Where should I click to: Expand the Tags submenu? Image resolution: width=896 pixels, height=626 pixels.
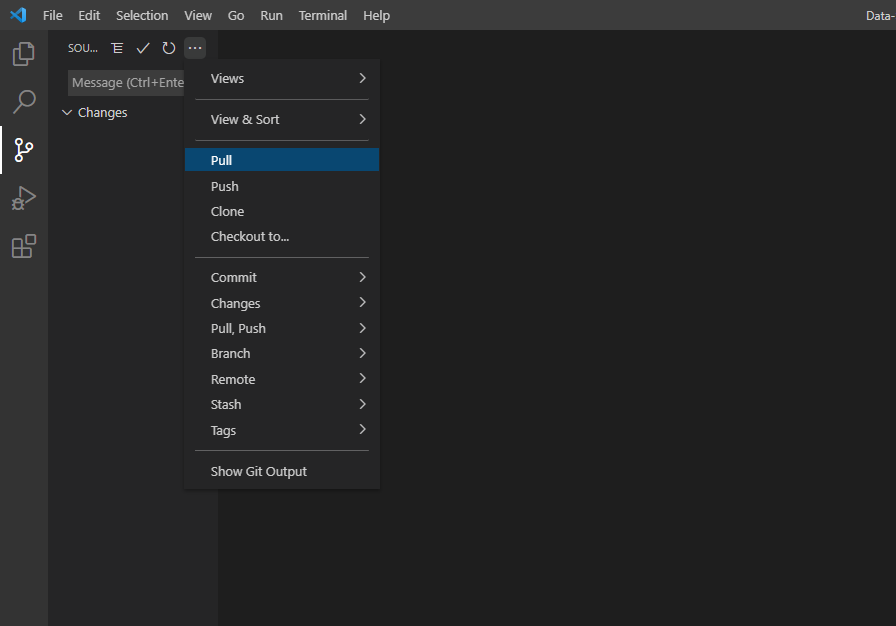point(282,430)
